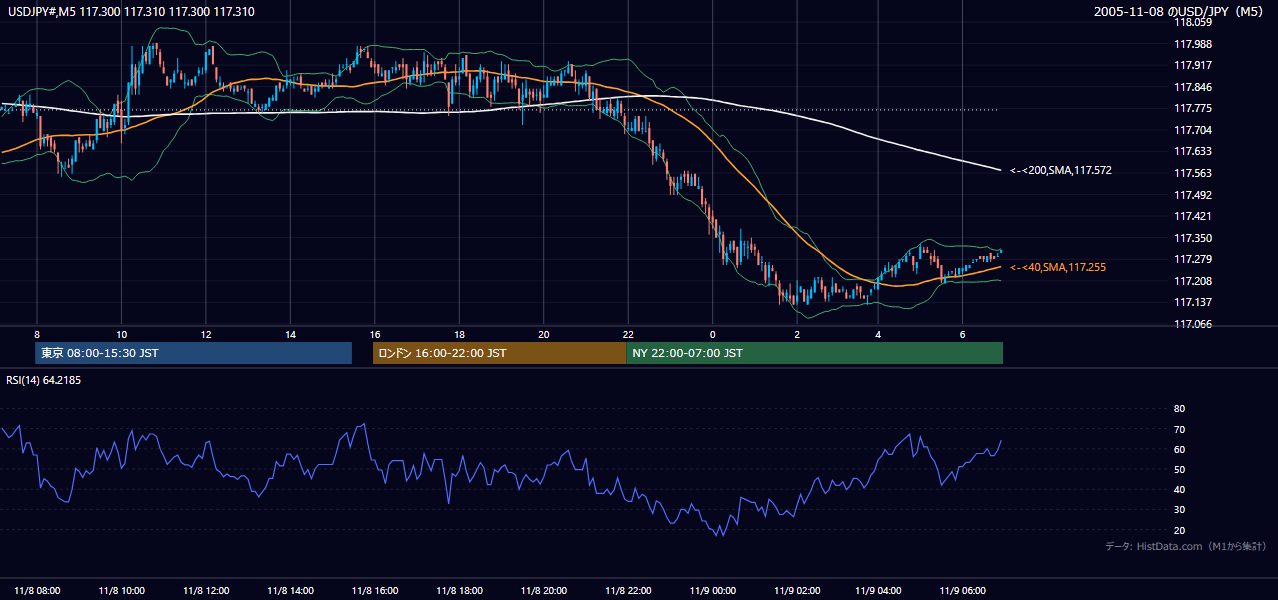Click hour label 12 under the price chart
1278x600 pixels.
tap(205, 334)
